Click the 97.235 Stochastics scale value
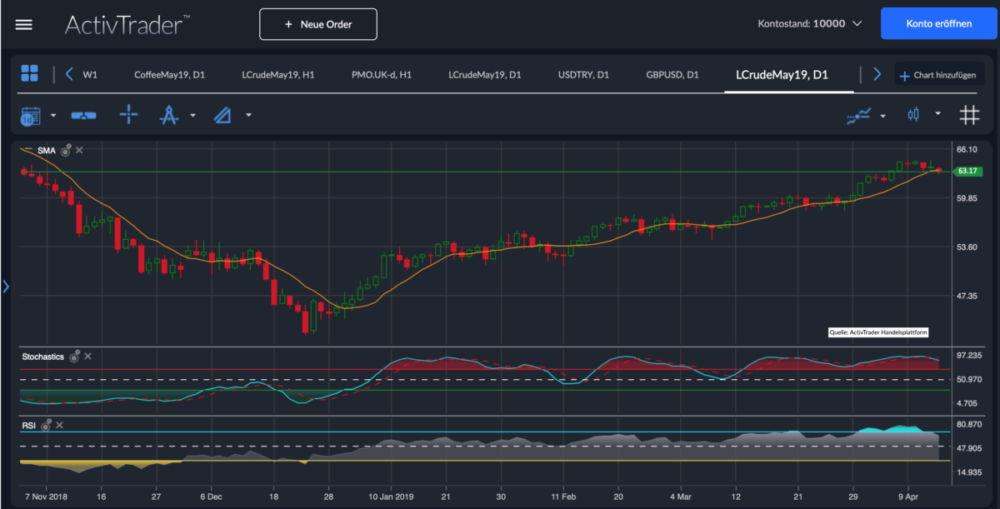This screenshot has width=1000, height=509. [969, 355]
